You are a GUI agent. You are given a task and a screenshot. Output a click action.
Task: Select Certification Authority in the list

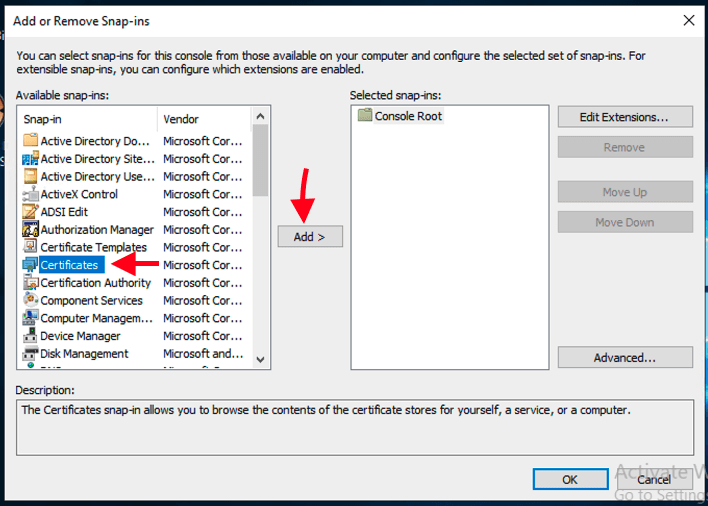click(x=95, y=283)
